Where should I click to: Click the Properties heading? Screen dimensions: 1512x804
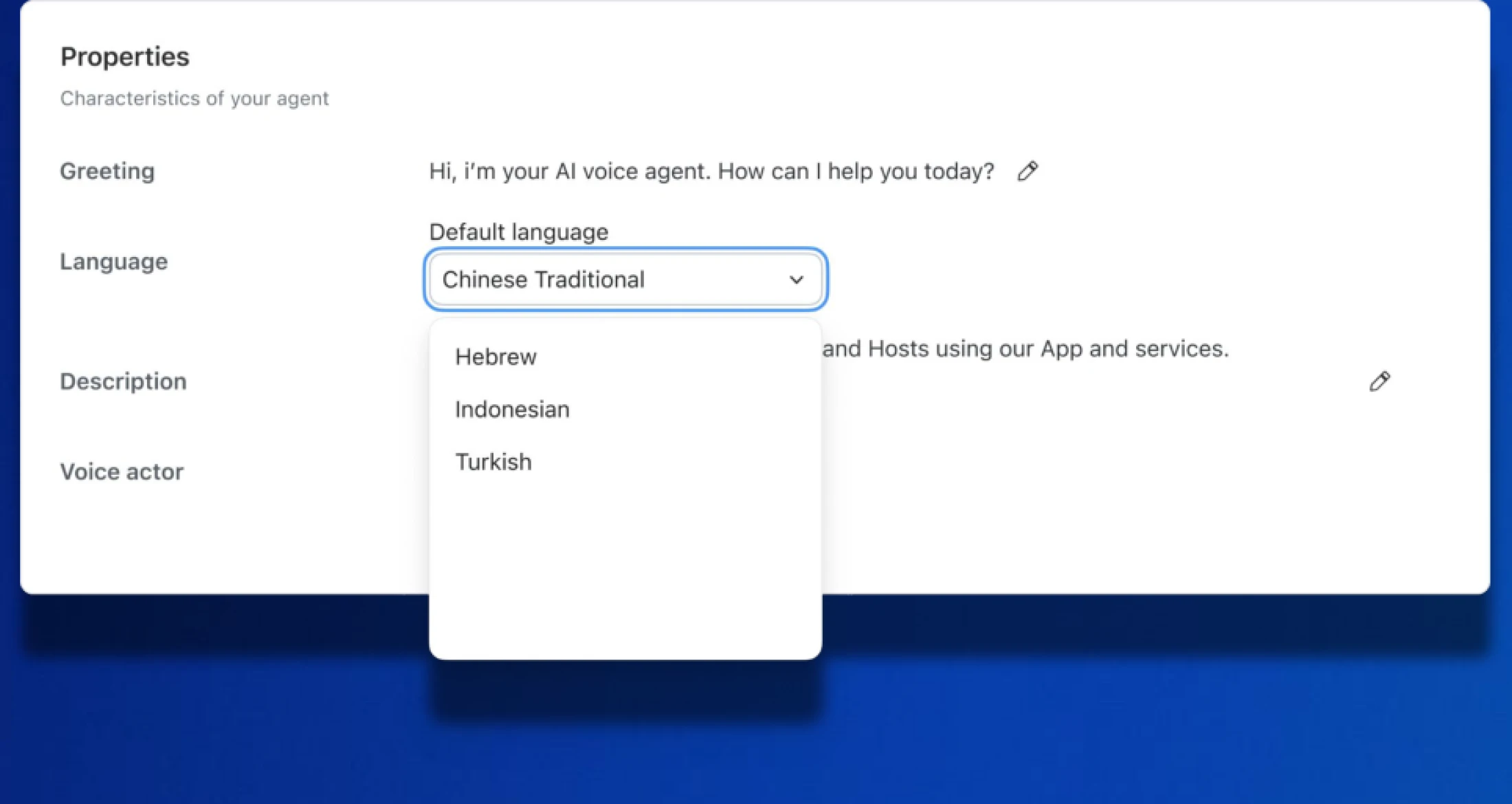pyautogui.click(x=125, y=56)
